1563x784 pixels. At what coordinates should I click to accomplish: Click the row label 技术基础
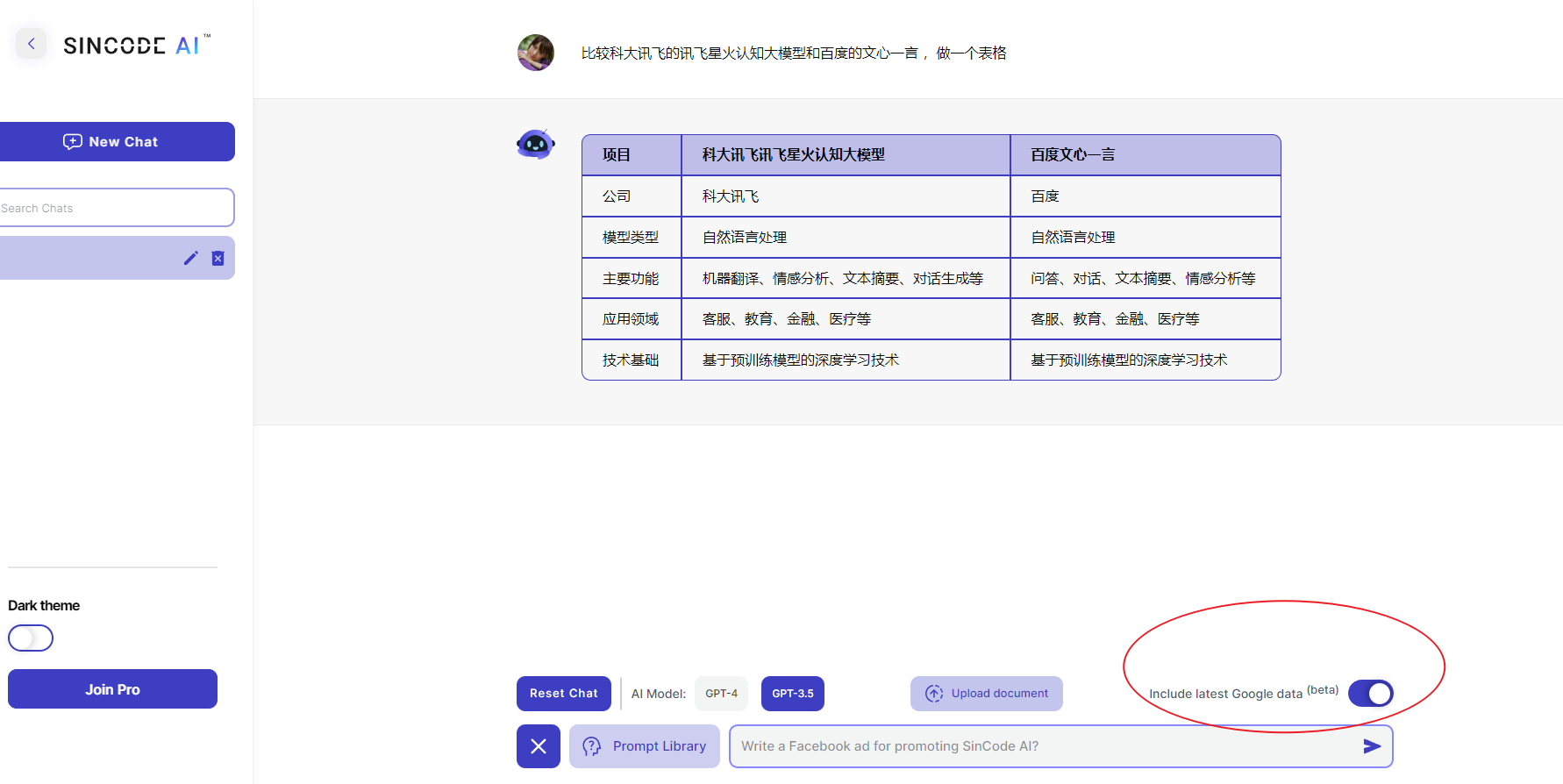[631, 360]
